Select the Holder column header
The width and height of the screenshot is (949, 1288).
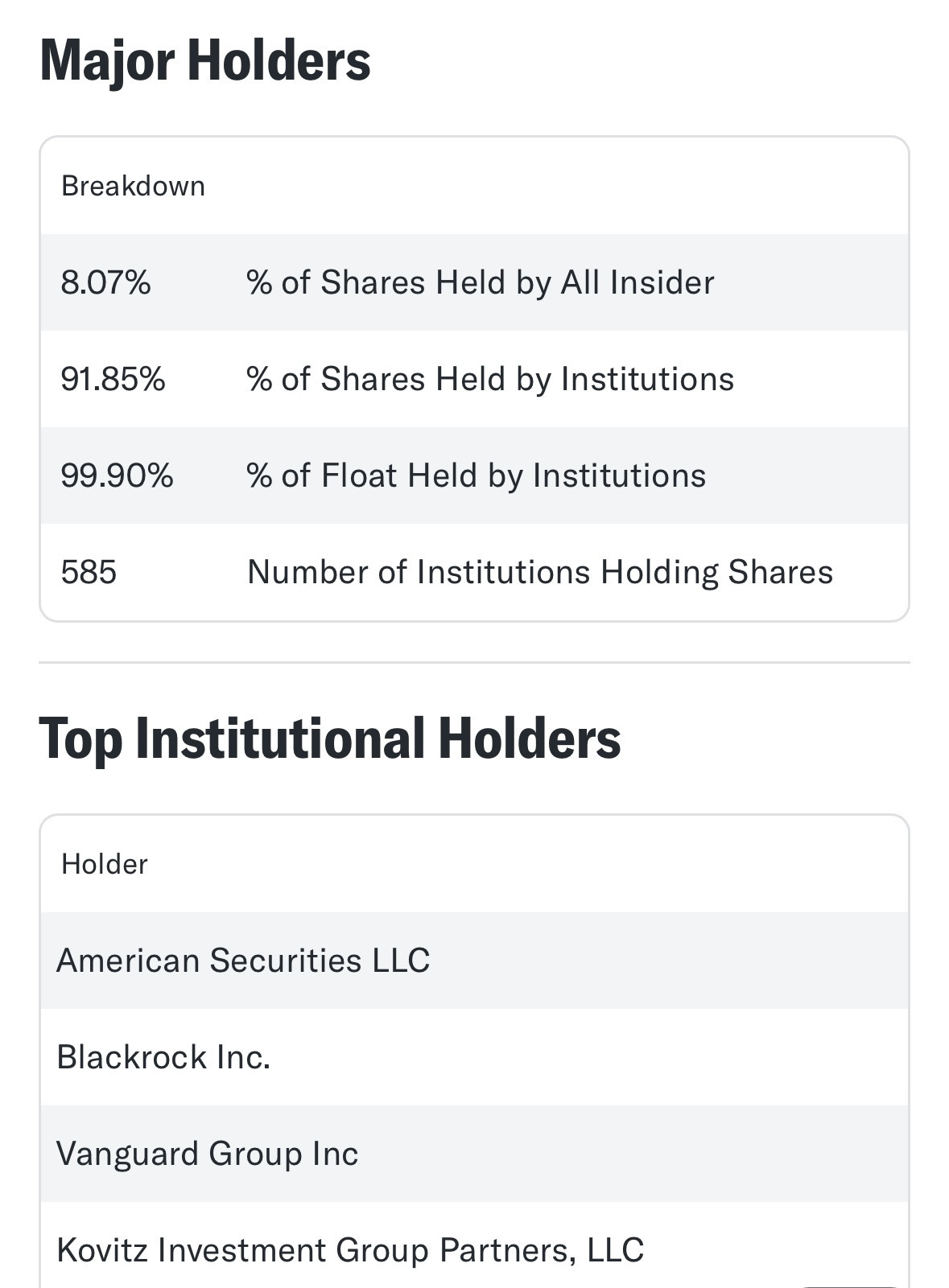click(x=105, y=864)
